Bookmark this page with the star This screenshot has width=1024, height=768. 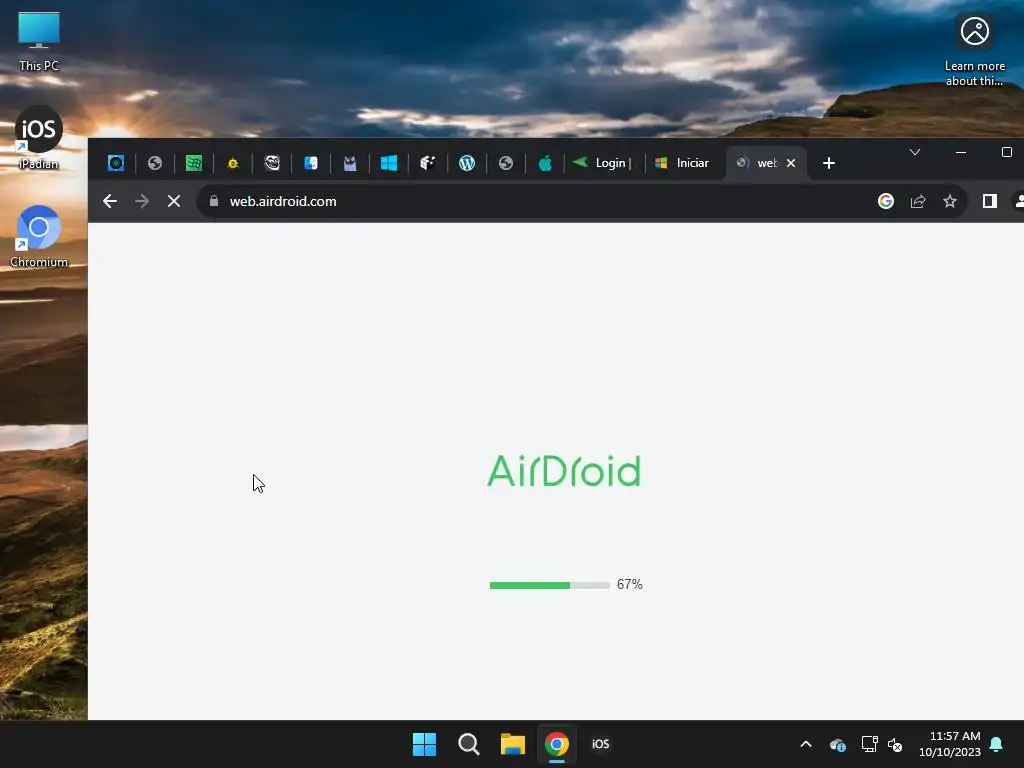point(950,201)
